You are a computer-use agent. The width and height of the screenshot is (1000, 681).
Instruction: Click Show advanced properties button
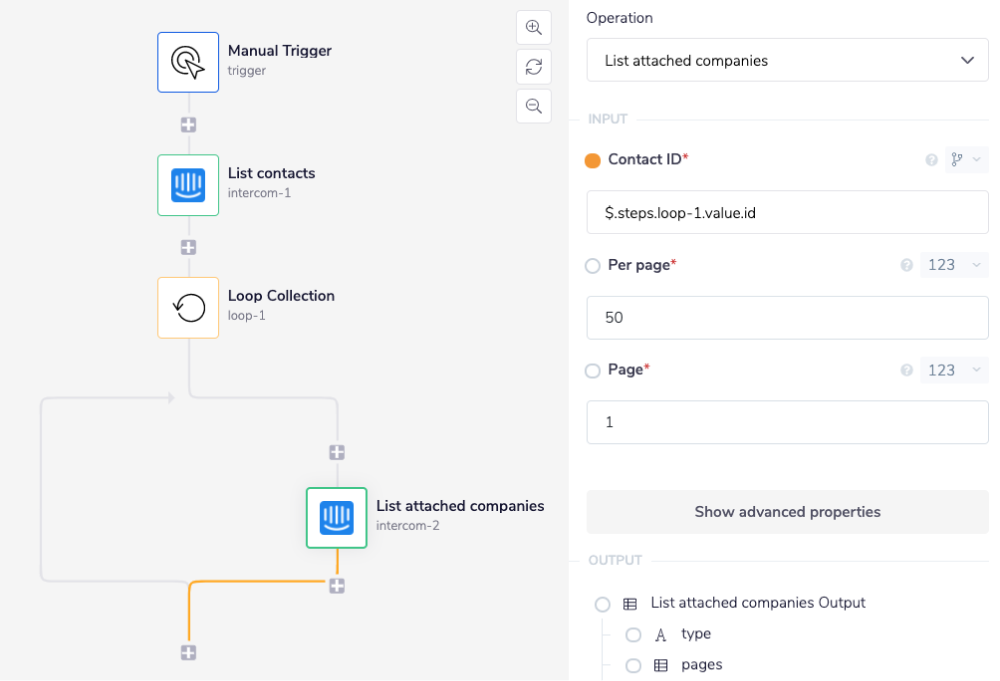click(787, 512)
